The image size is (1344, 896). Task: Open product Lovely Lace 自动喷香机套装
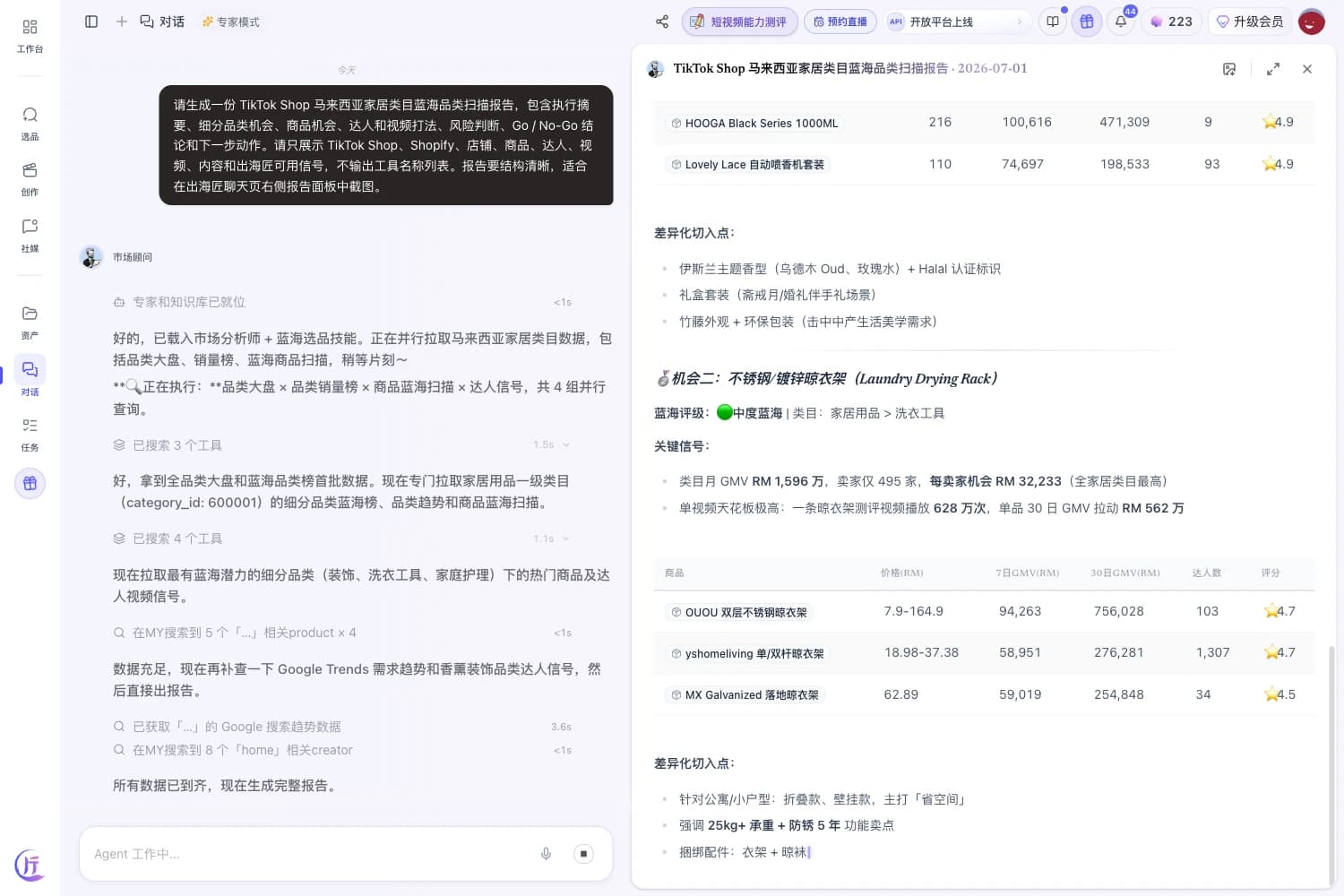746,164
